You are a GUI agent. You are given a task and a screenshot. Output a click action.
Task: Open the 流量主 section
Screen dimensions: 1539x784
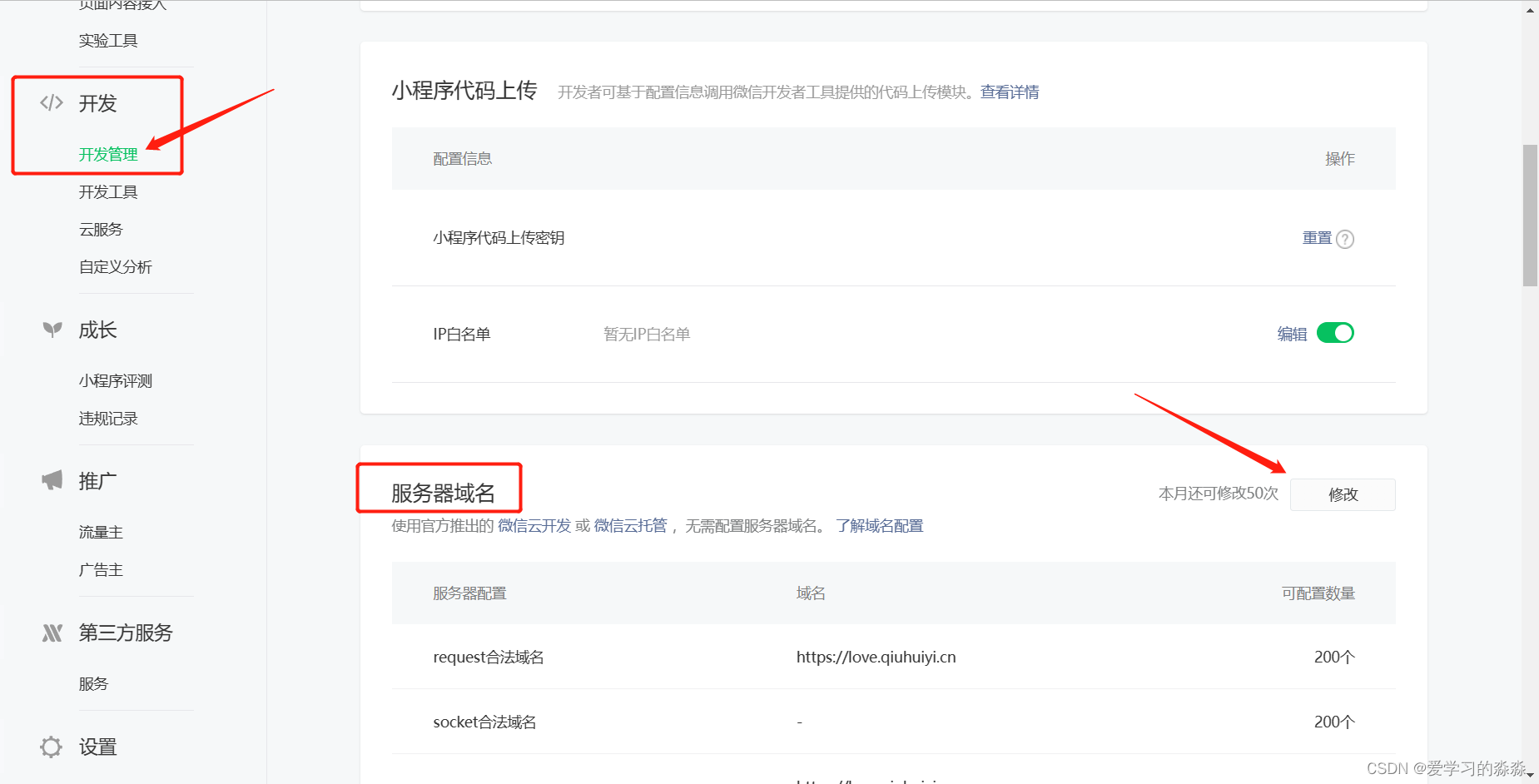click(x=100, y=531)
